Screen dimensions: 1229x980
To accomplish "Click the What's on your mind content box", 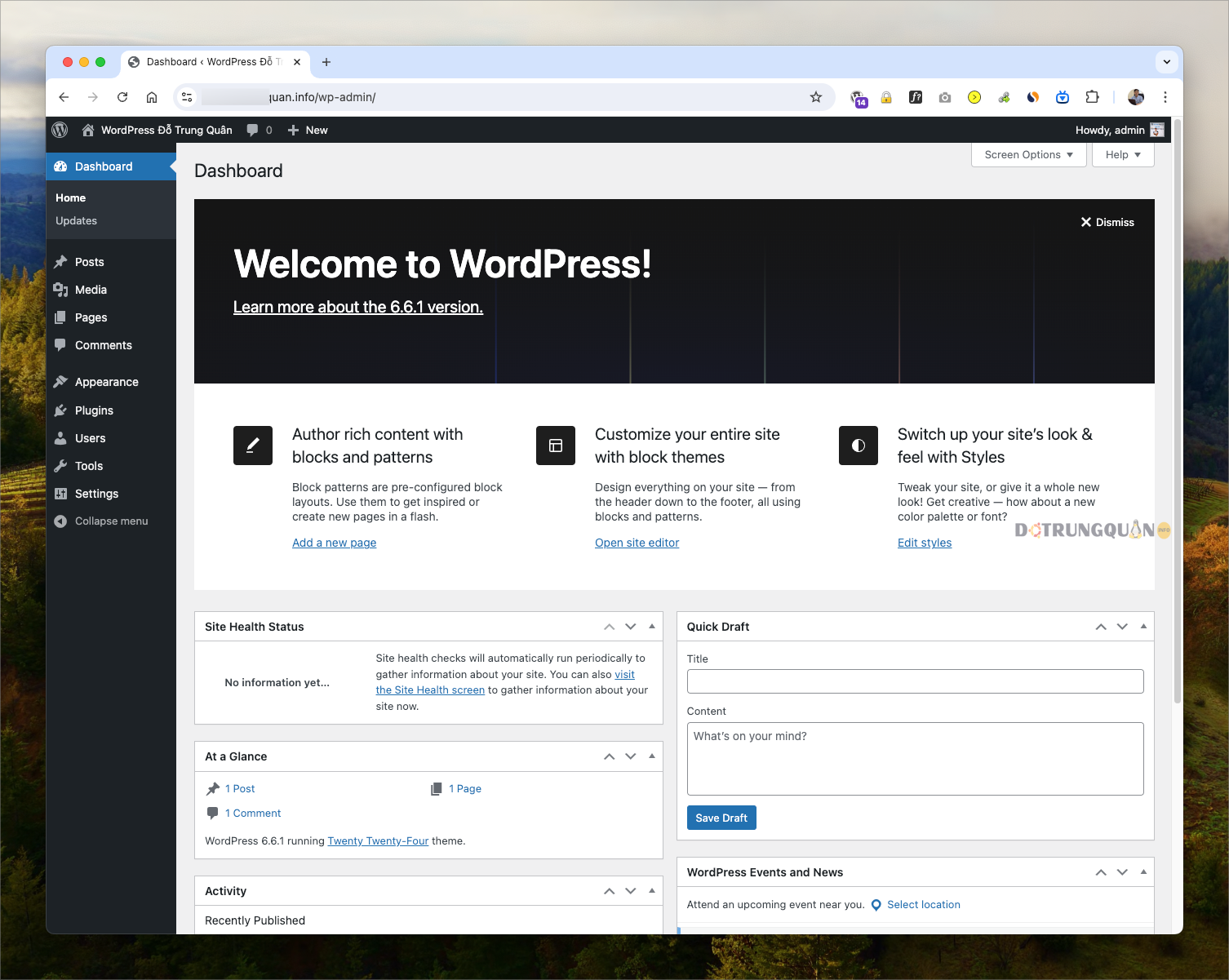I will pos(915,759).
